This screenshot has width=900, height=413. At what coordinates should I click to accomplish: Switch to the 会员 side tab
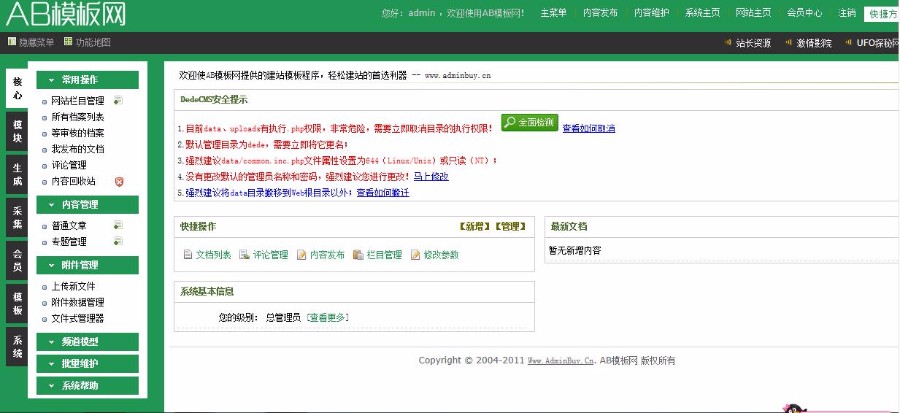coord(17,260)
